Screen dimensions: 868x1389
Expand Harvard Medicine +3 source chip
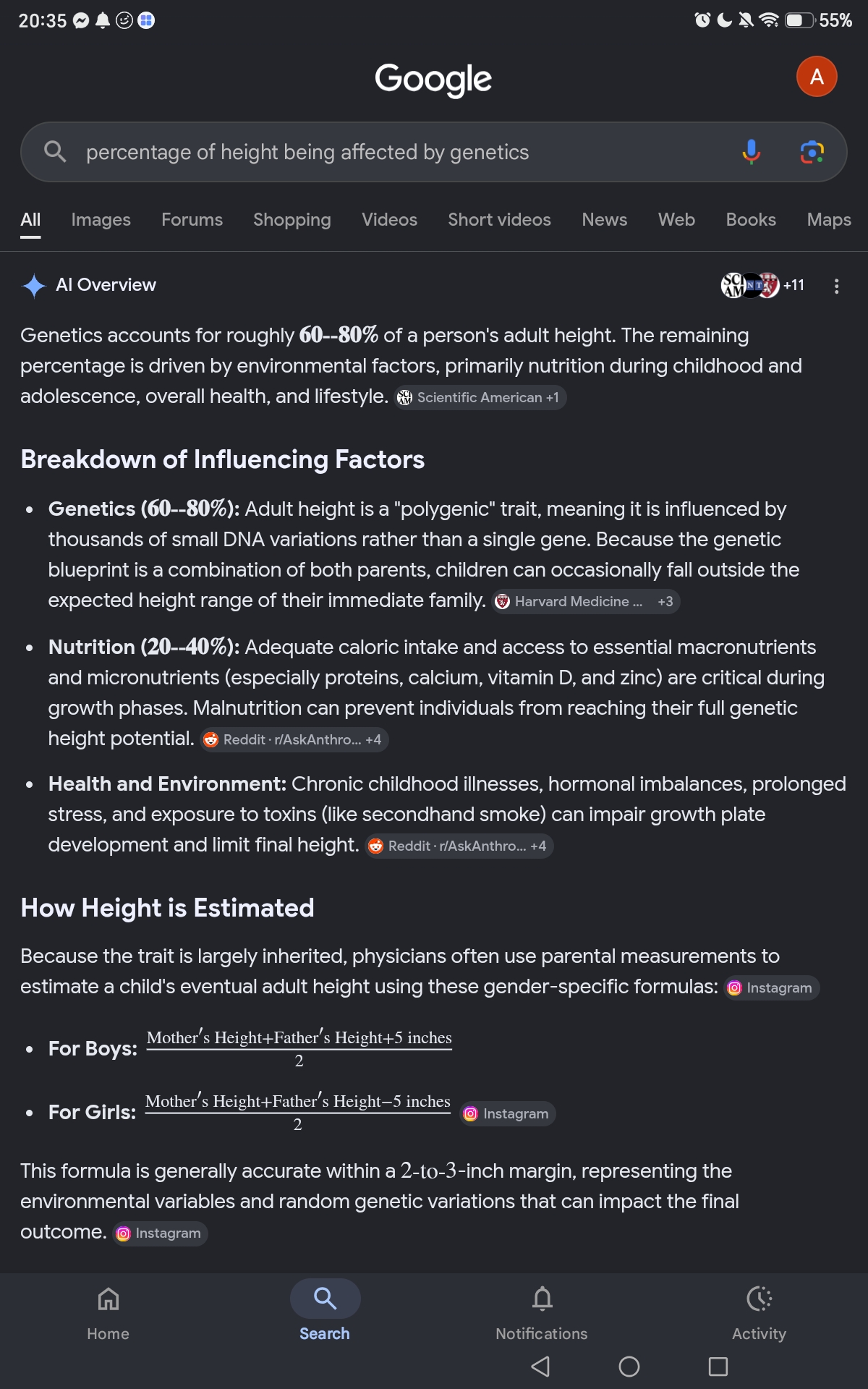586,601
